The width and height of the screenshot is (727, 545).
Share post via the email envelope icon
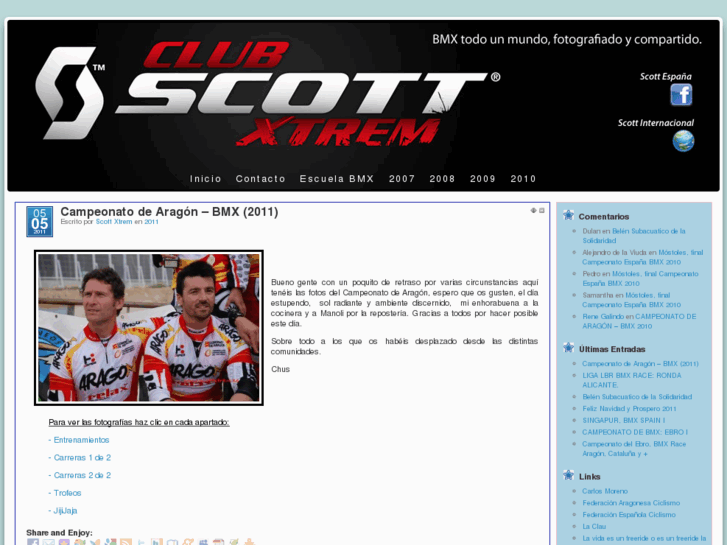pos(48,542)
